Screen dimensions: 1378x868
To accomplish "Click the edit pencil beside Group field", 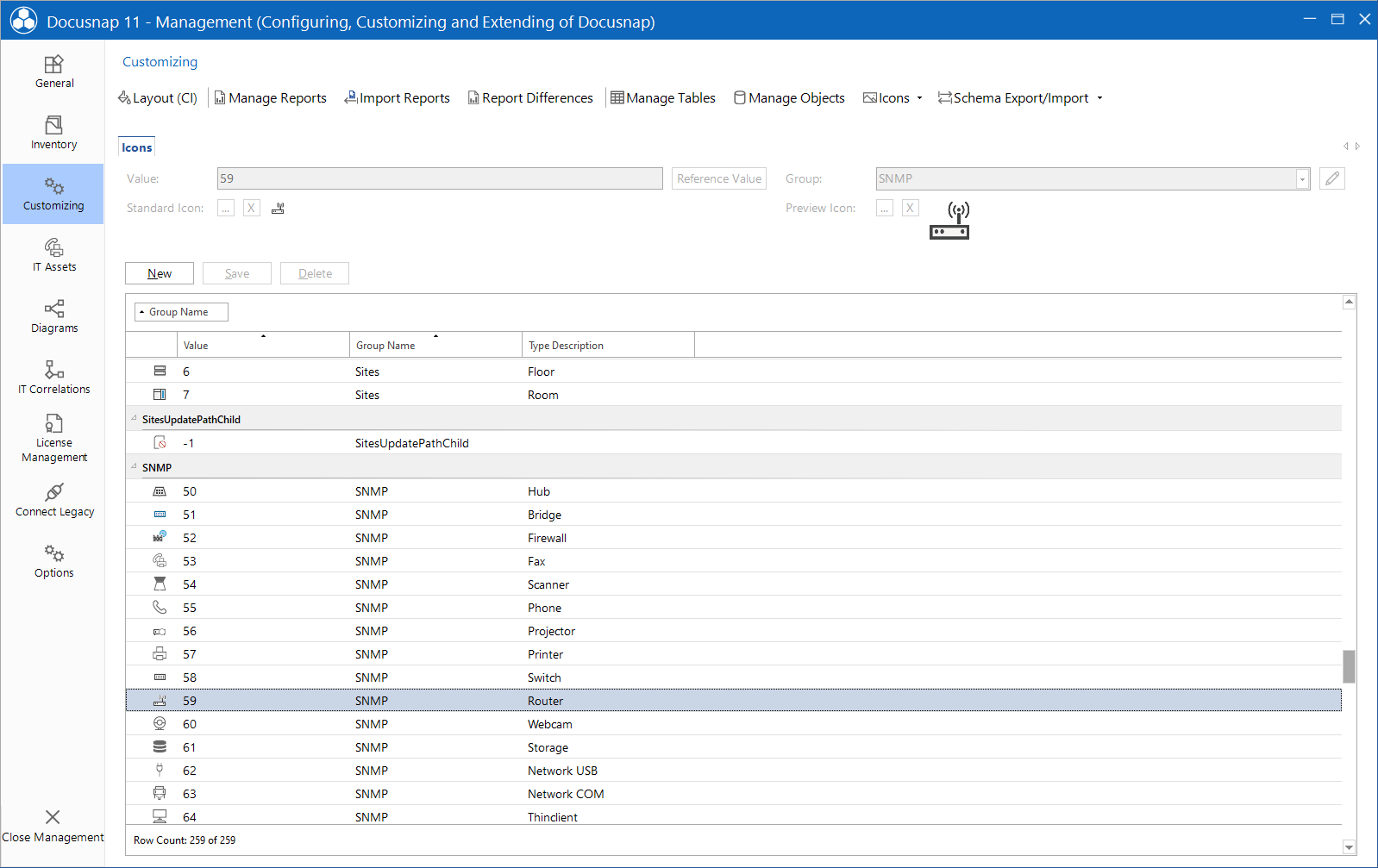I will pyautogui.click(x=1331, y=178).
